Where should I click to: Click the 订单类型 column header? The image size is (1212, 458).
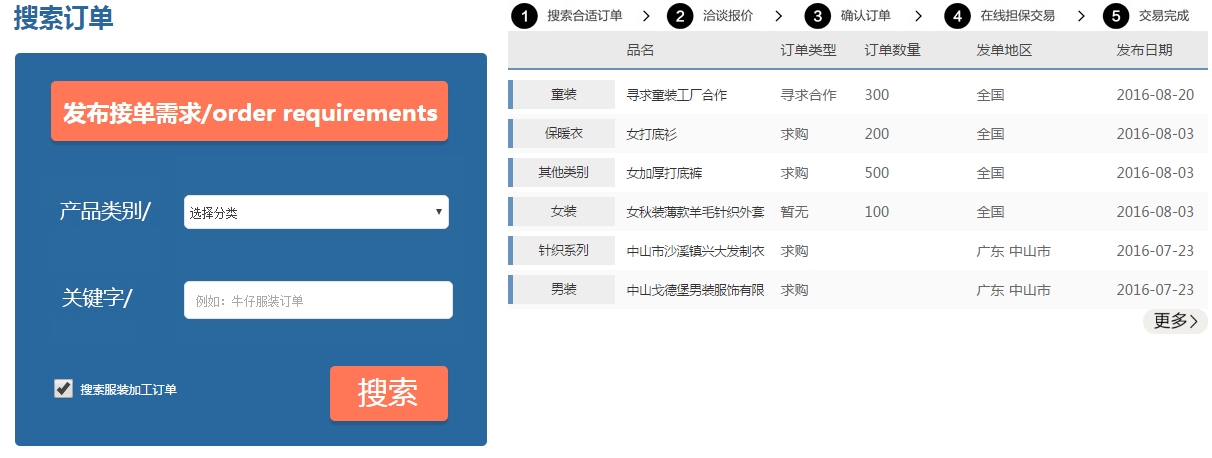pyautogui.click(x=808, y=50)
